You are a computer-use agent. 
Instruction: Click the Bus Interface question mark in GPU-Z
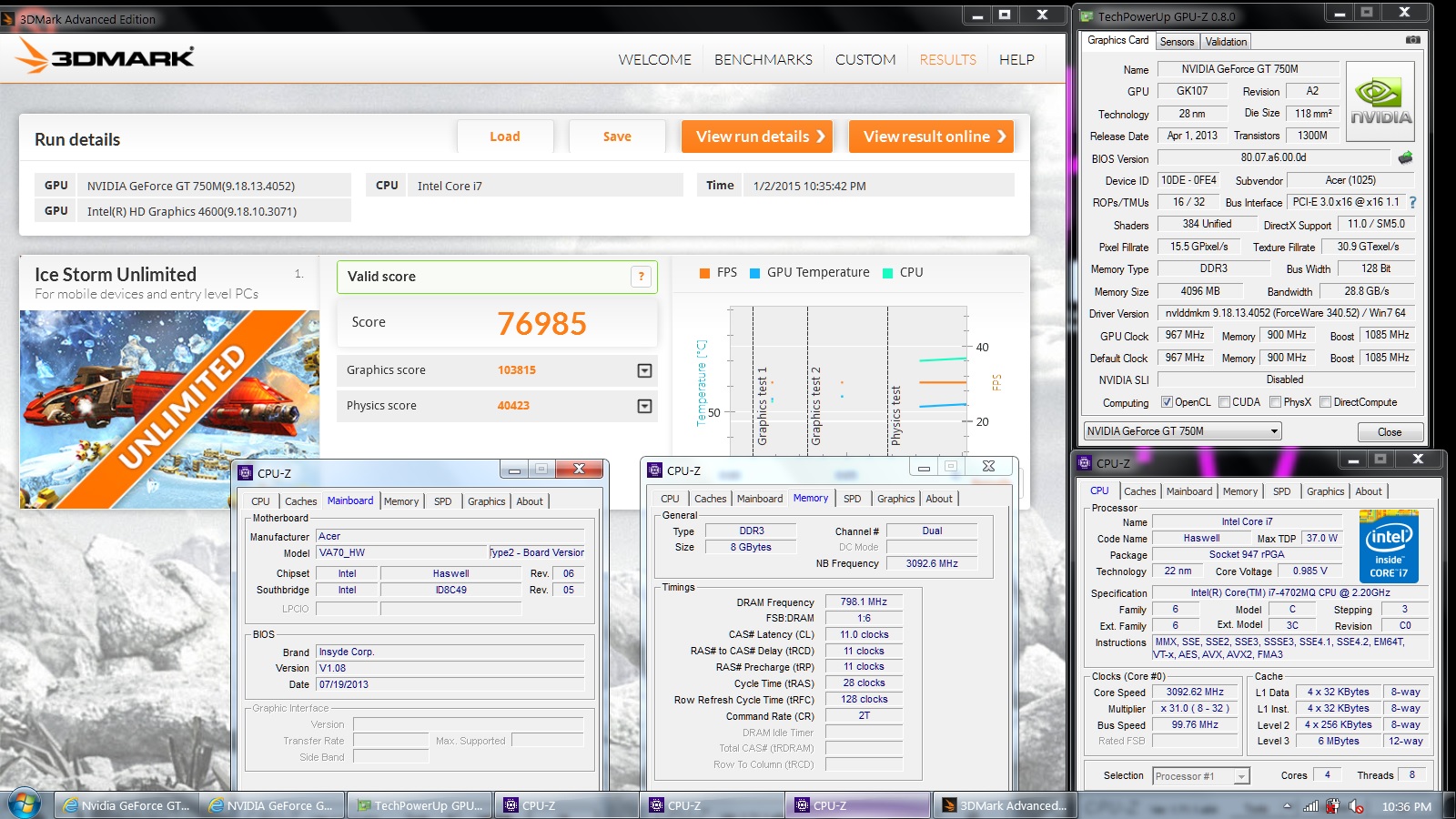point(1412,202)
